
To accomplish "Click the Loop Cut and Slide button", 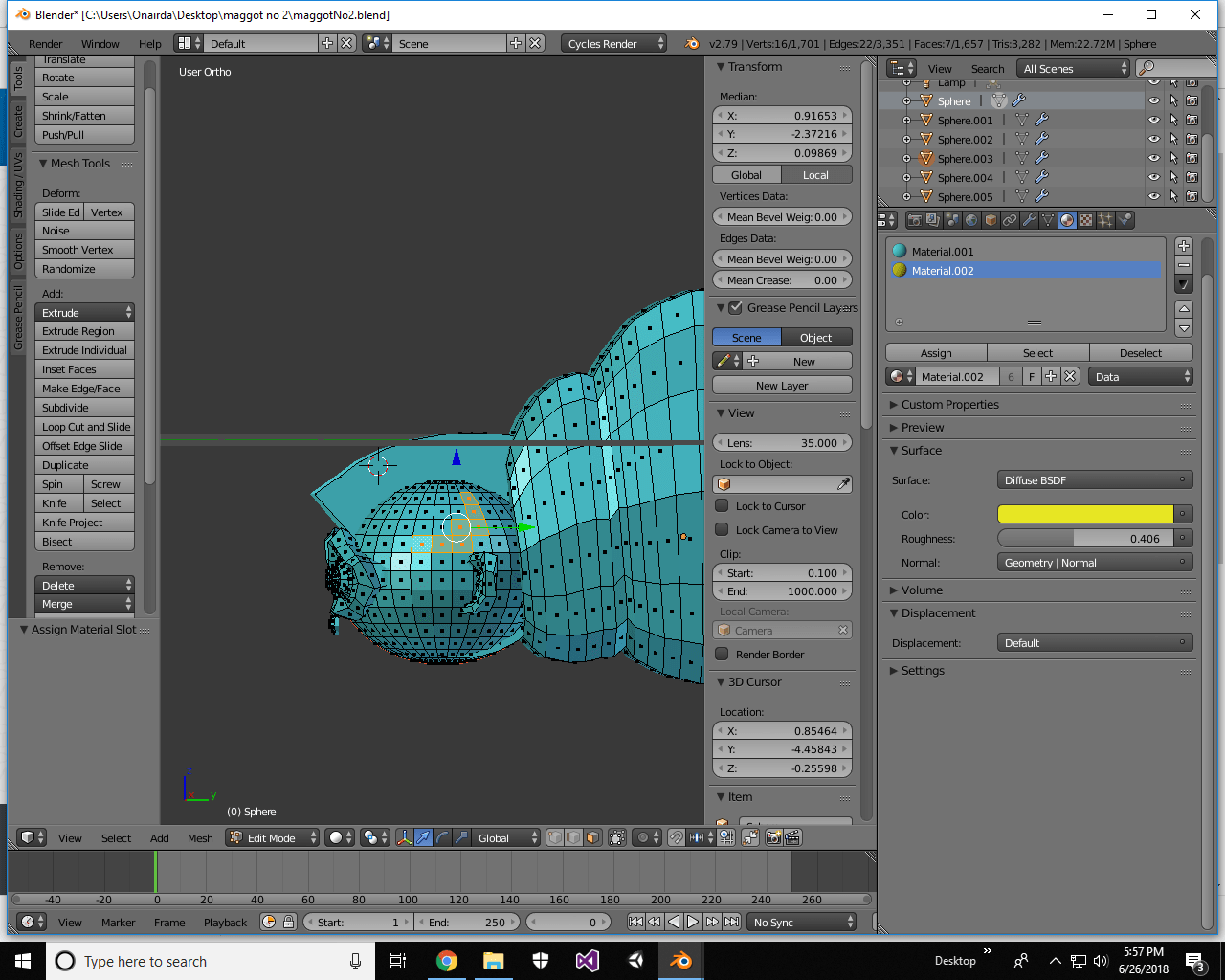I will click(x=84, y=427).
